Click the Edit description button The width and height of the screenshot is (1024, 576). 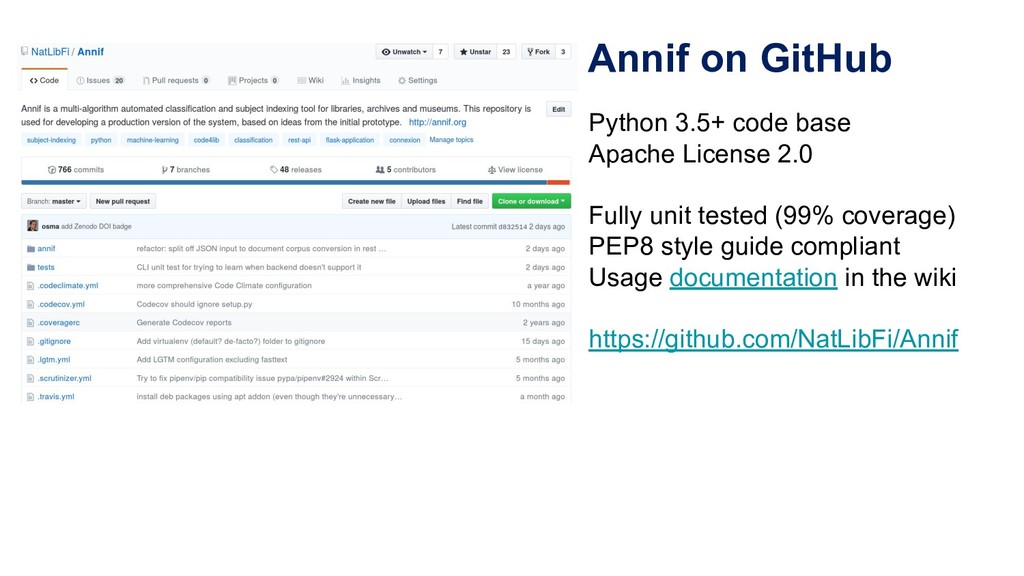tap(558, 109)
